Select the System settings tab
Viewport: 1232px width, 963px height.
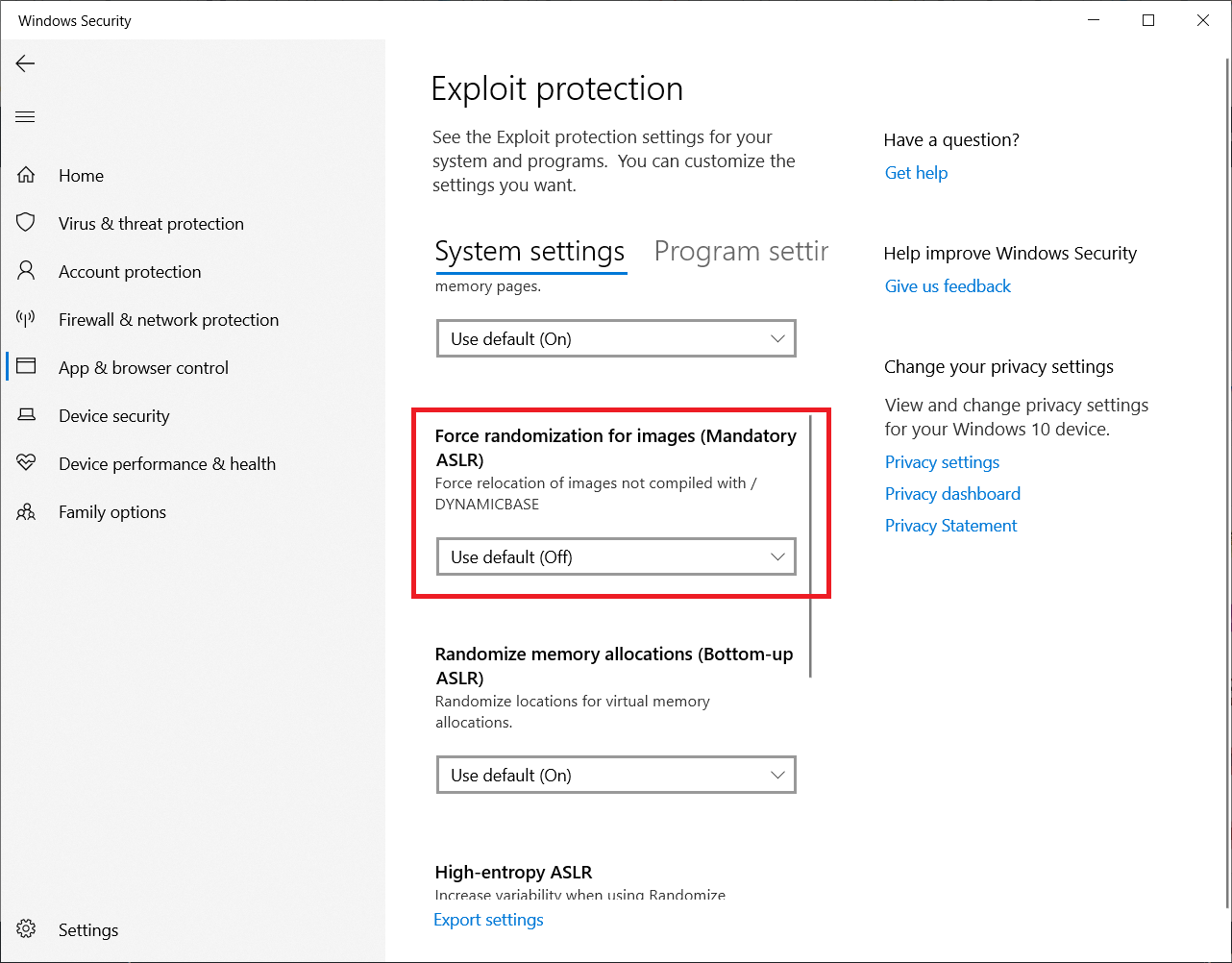tap(530, 252)
